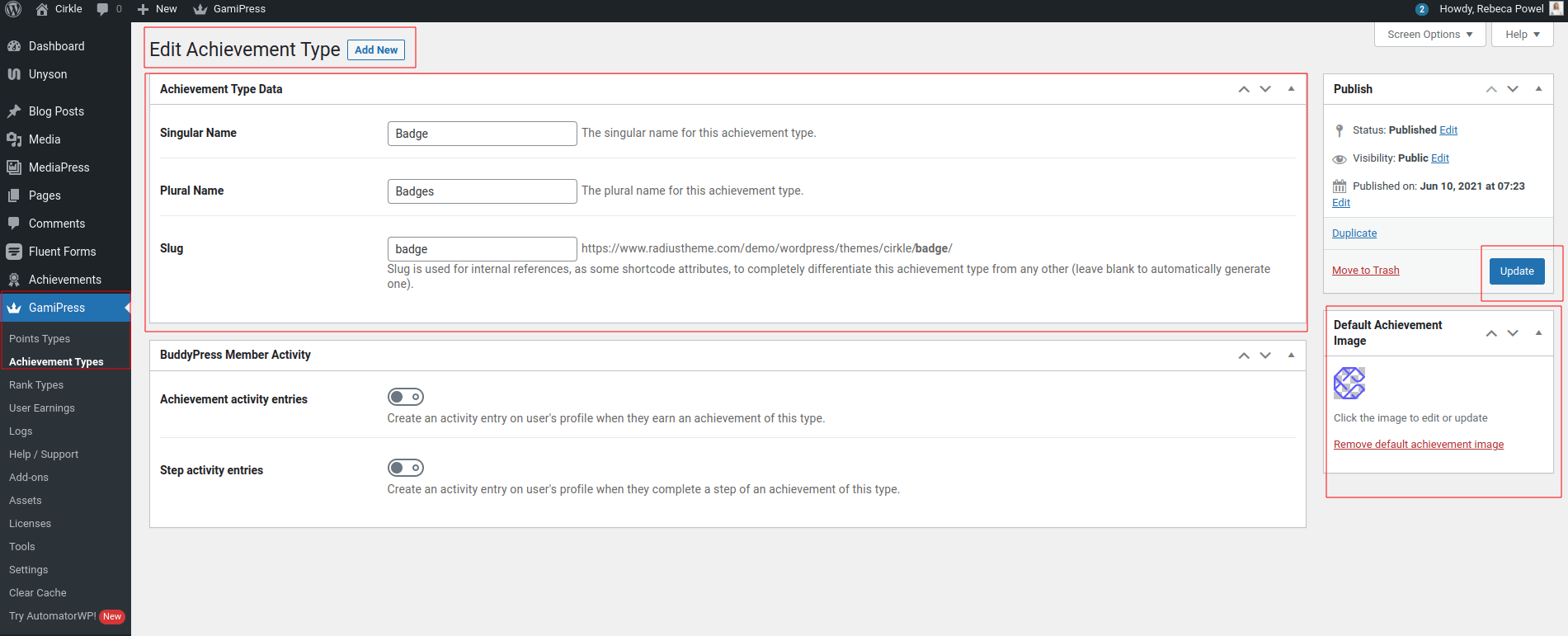Click the GamiPress crown icon in sidebar

coord(14,308)
